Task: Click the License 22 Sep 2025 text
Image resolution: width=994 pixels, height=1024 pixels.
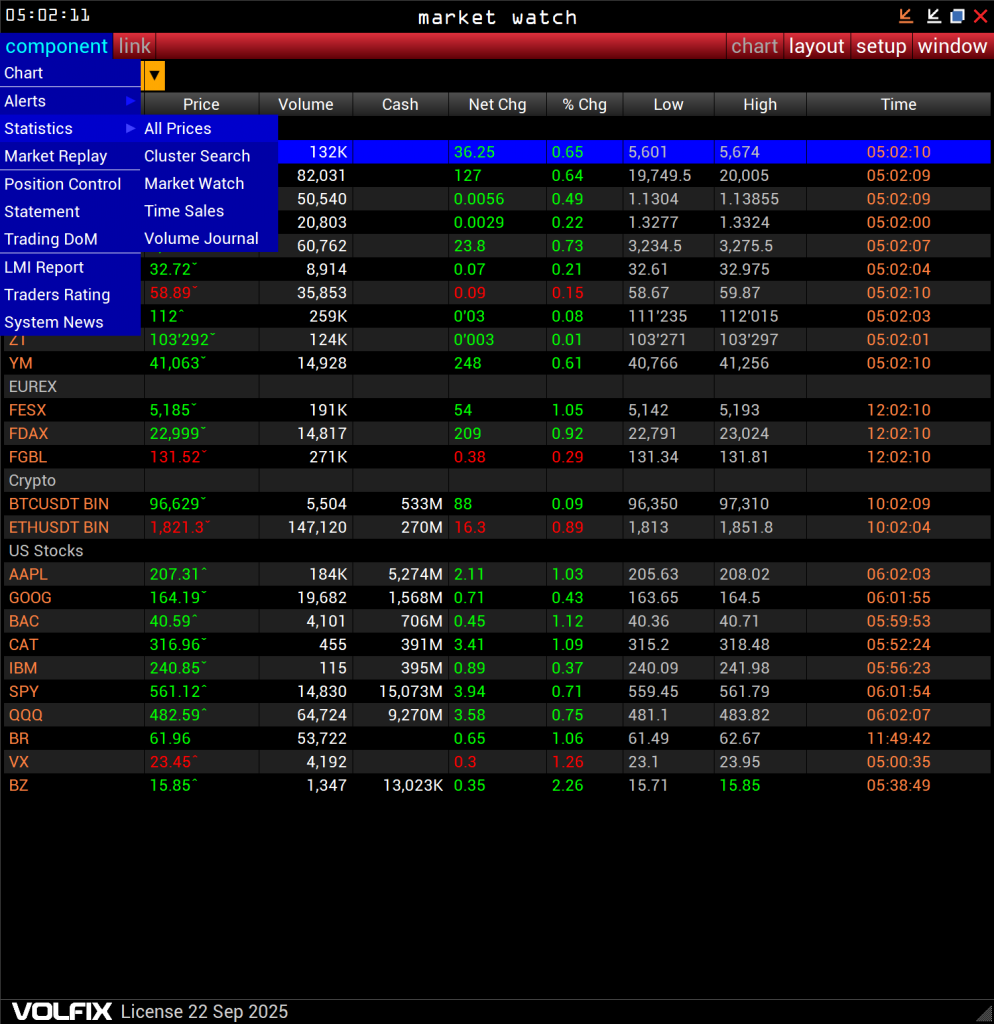Action: point(204,1012)
